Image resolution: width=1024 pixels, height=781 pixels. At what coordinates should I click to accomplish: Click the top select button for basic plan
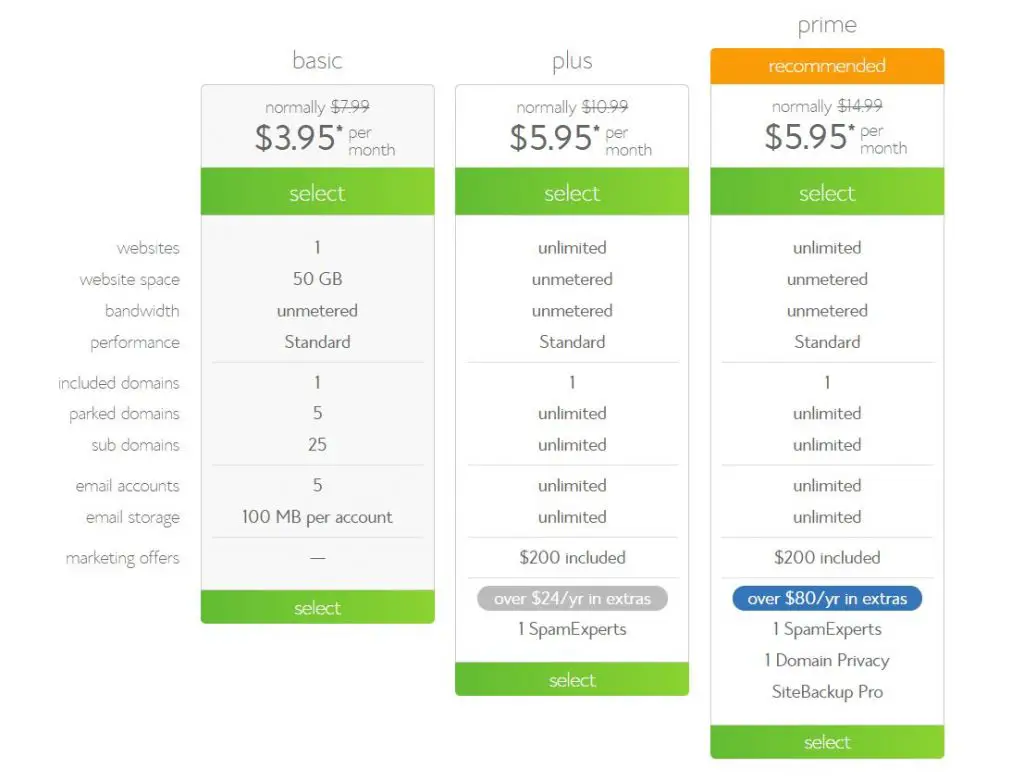coord(317,191)
